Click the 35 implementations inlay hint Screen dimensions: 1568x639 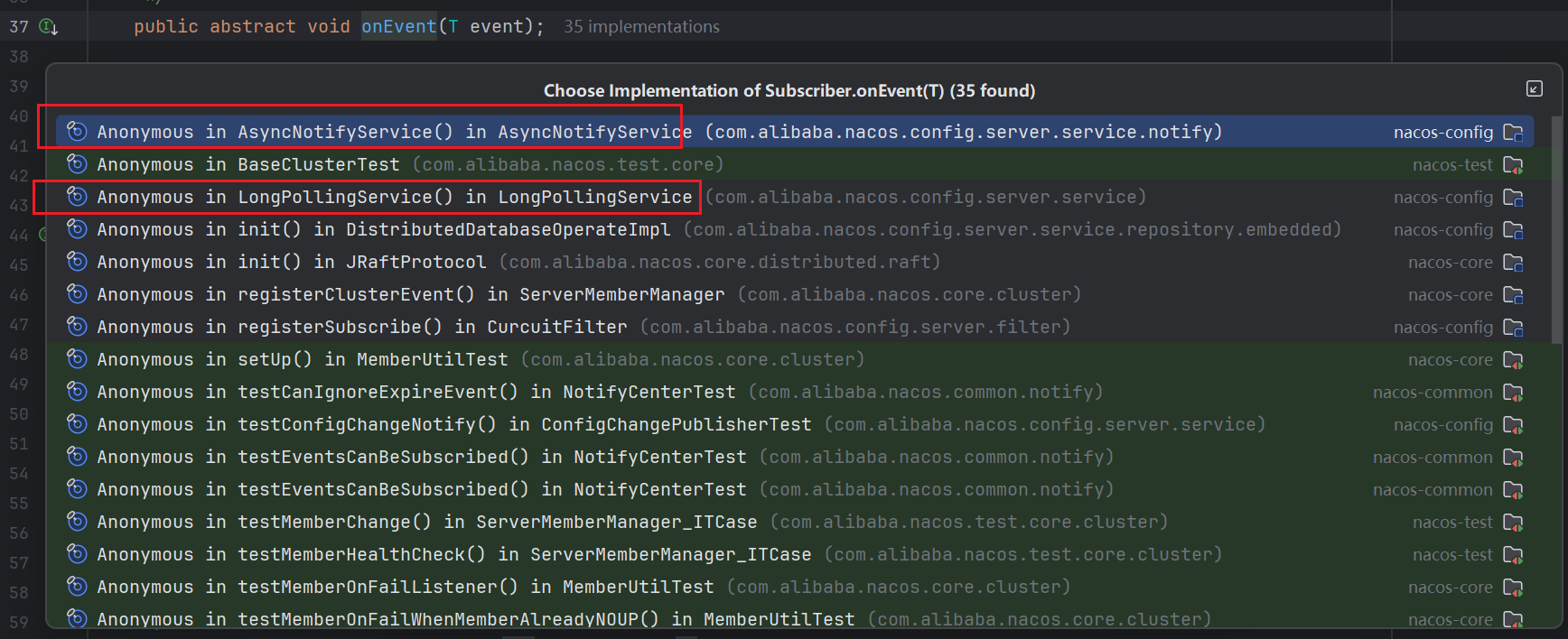coord(641,27)
